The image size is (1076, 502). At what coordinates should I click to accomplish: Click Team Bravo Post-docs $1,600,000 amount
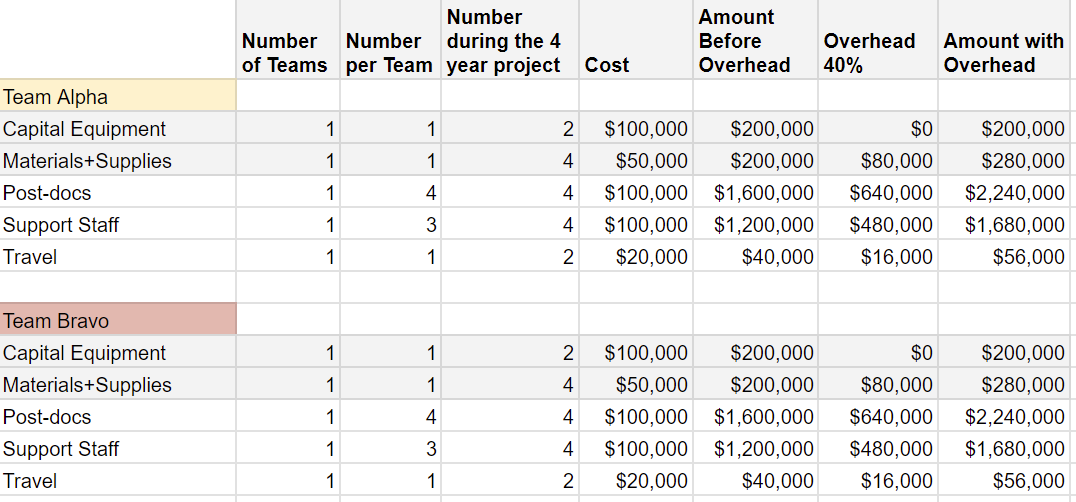click(x=764, y=417)
